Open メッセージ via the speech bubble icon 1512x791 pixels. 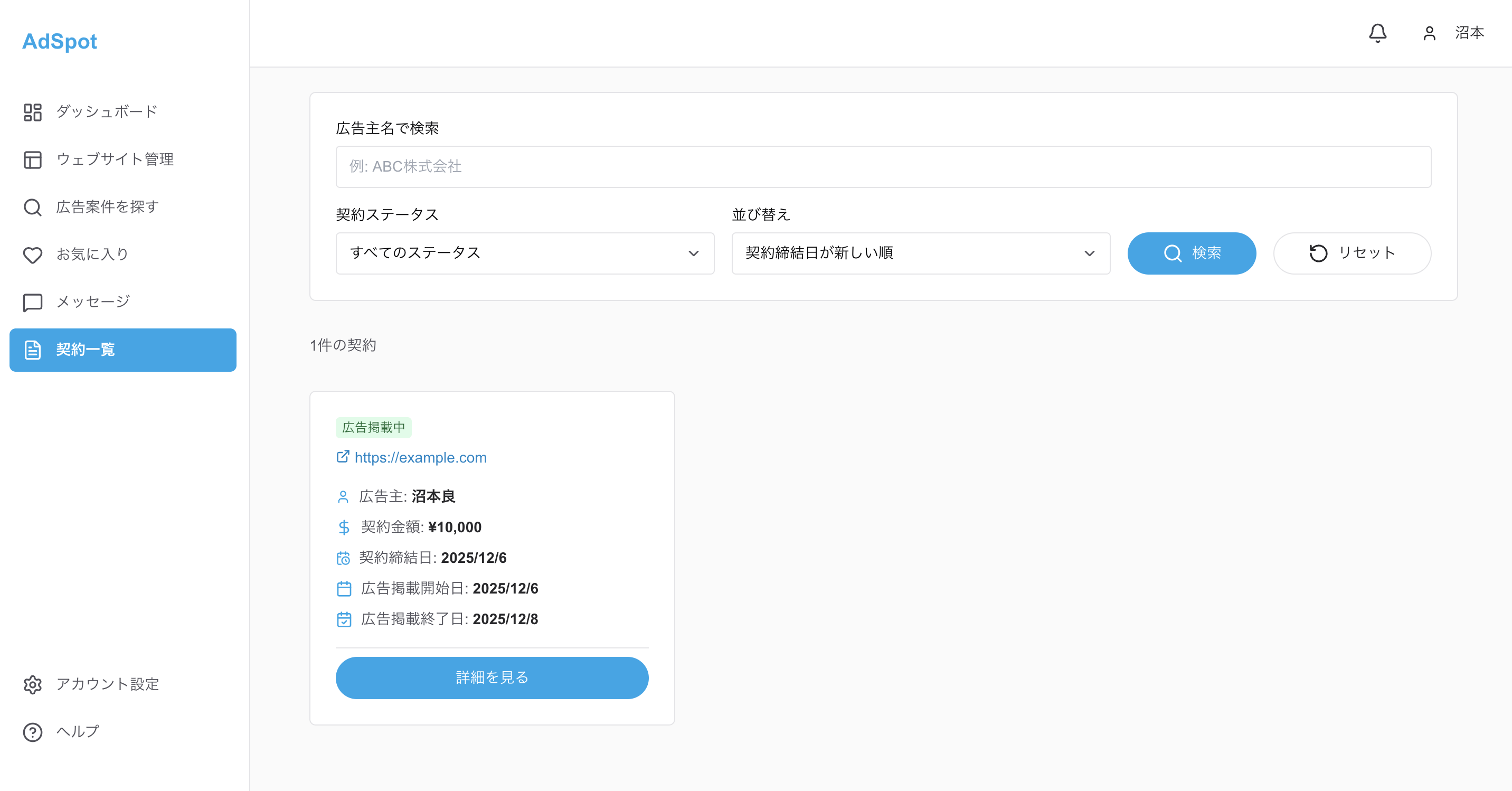(32, 302)
